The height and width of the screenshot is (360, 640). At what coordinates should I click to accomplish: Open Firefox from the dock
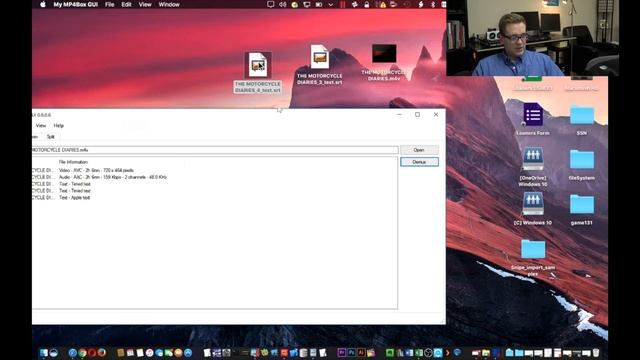pyautogui.click(x=102, y=353)
